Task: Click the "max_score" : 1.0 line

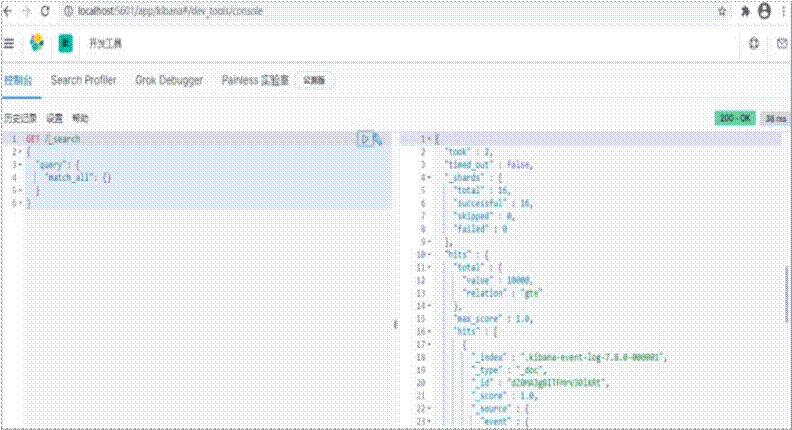Action: (x=493, y=319)
